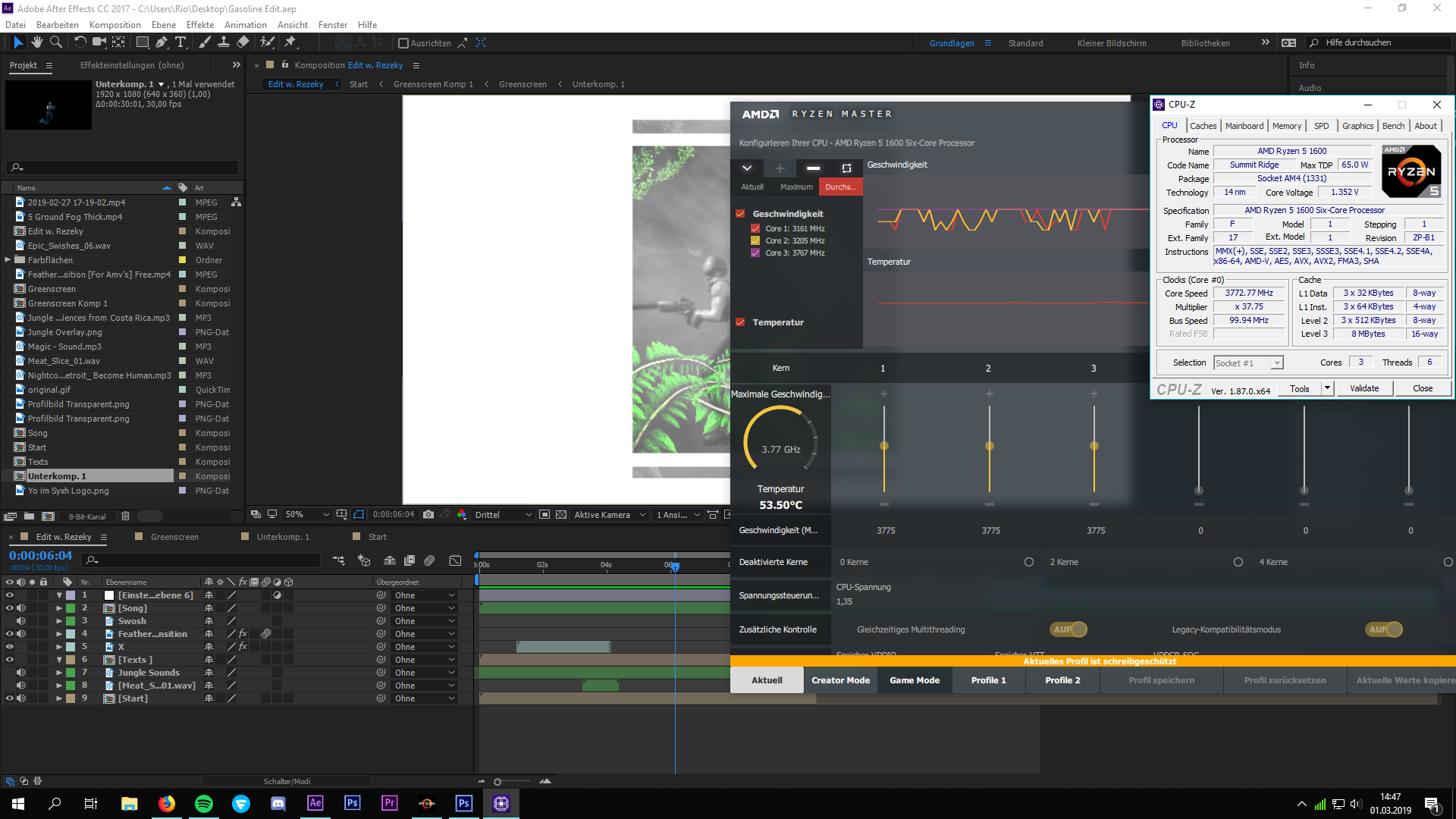The width and height of the screenshot is (1456, 819).
Task: Open Spotify from the taskbar
Action: tap(204, 803)
